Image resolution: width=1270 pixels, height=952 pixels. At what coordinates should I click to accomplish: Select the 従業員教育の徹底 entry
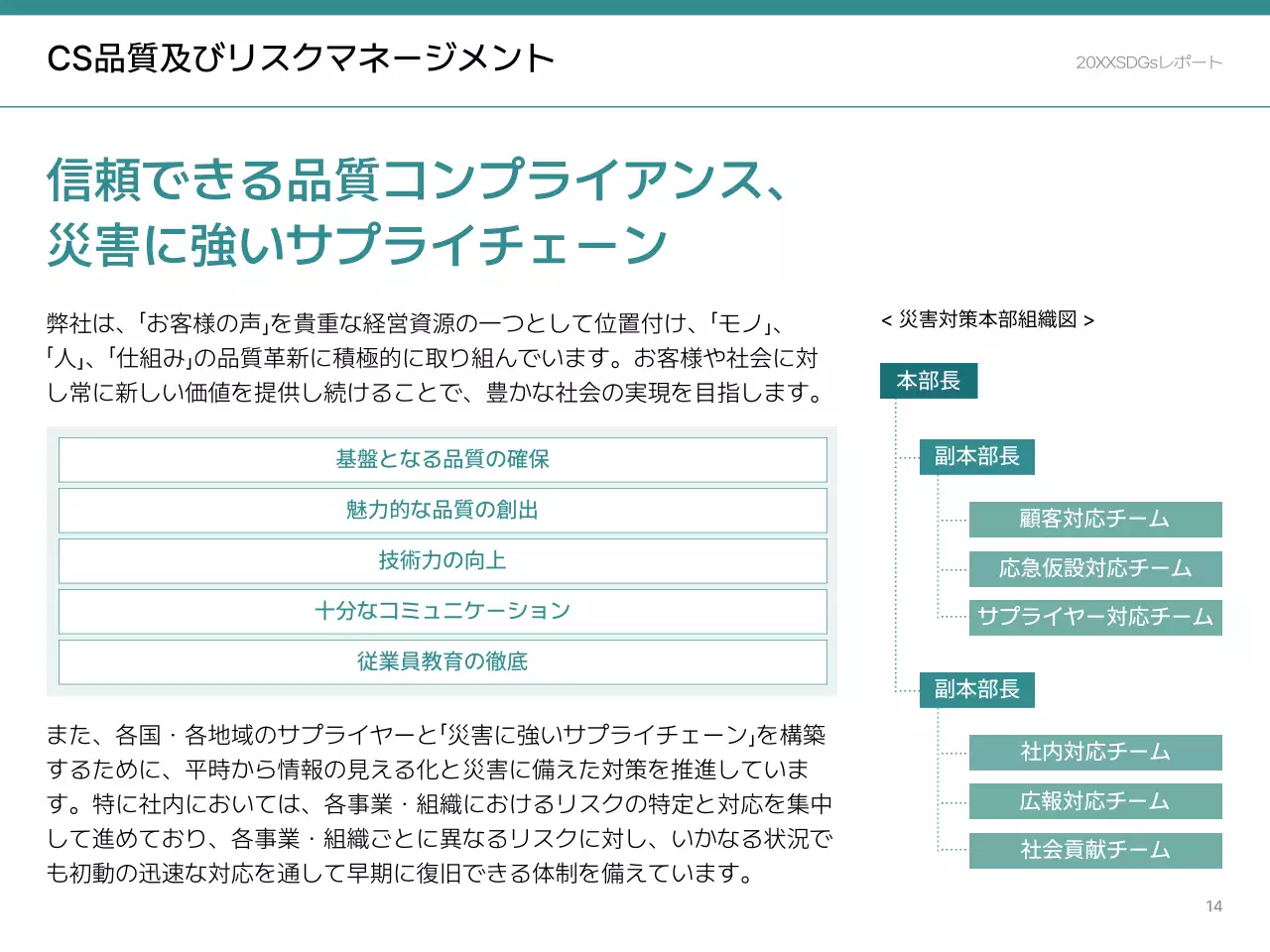click(x=443, y=661)
